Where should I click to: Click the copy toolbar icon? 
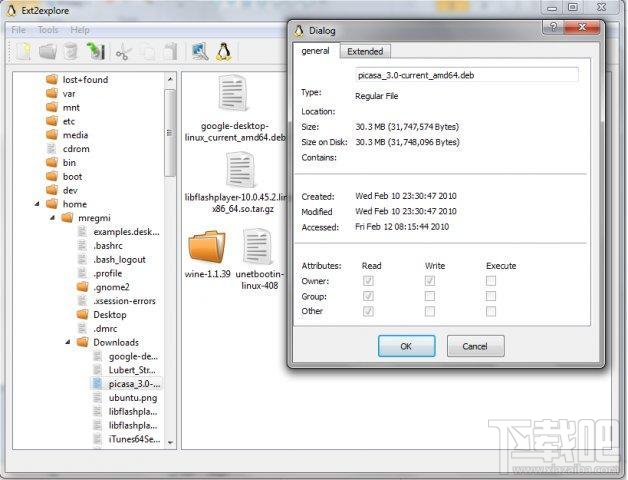click(148, 52)
